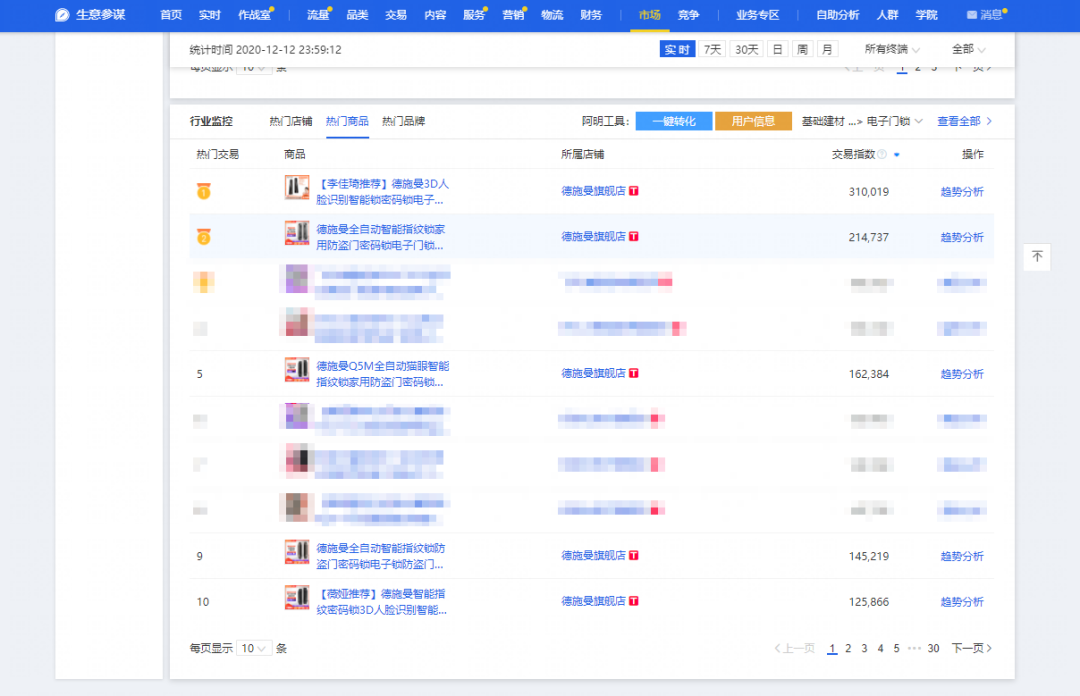This screenshot has width=1080, height=696.
Task: Open 趋势分析 for 145,219 row
Action: pos(962,556)
